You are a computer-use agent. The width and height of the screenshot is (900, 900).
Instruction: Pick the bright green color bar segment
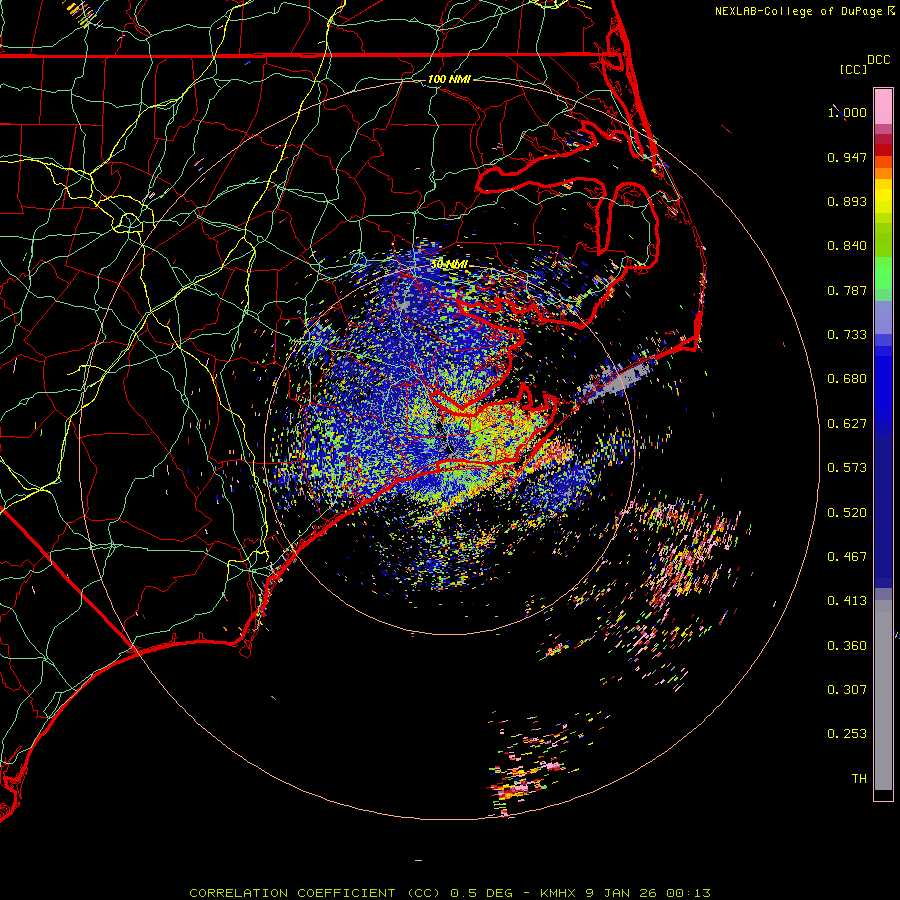point(883,273)
